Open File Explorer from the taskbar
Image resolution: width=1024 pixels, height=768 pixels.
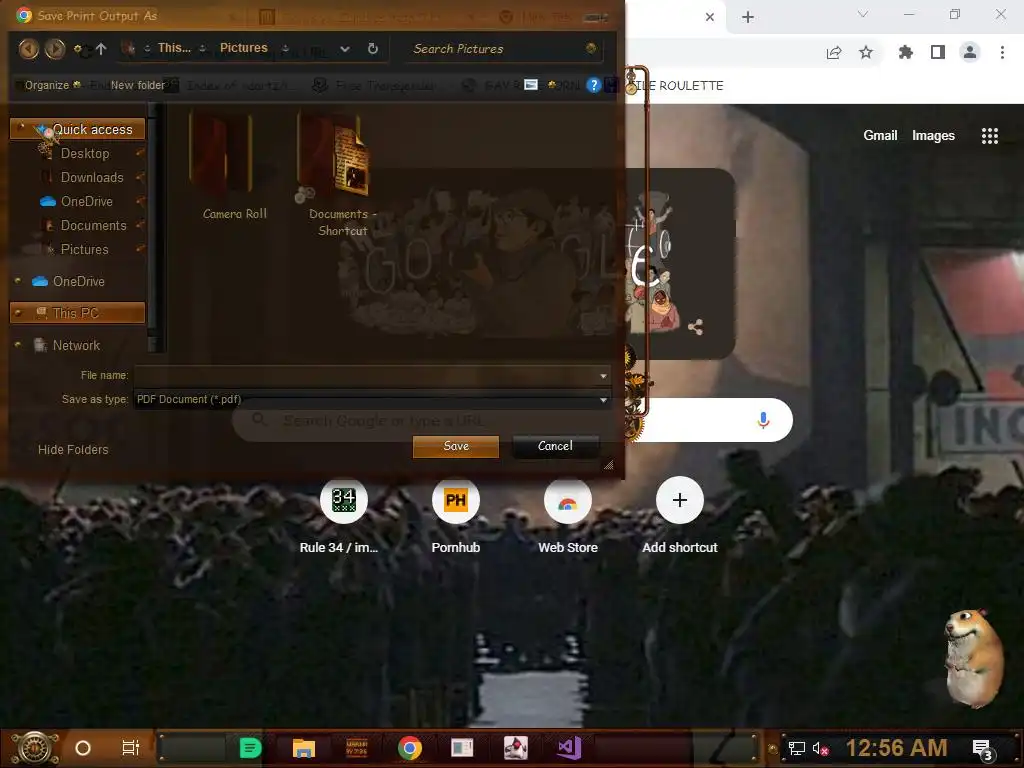304,748
